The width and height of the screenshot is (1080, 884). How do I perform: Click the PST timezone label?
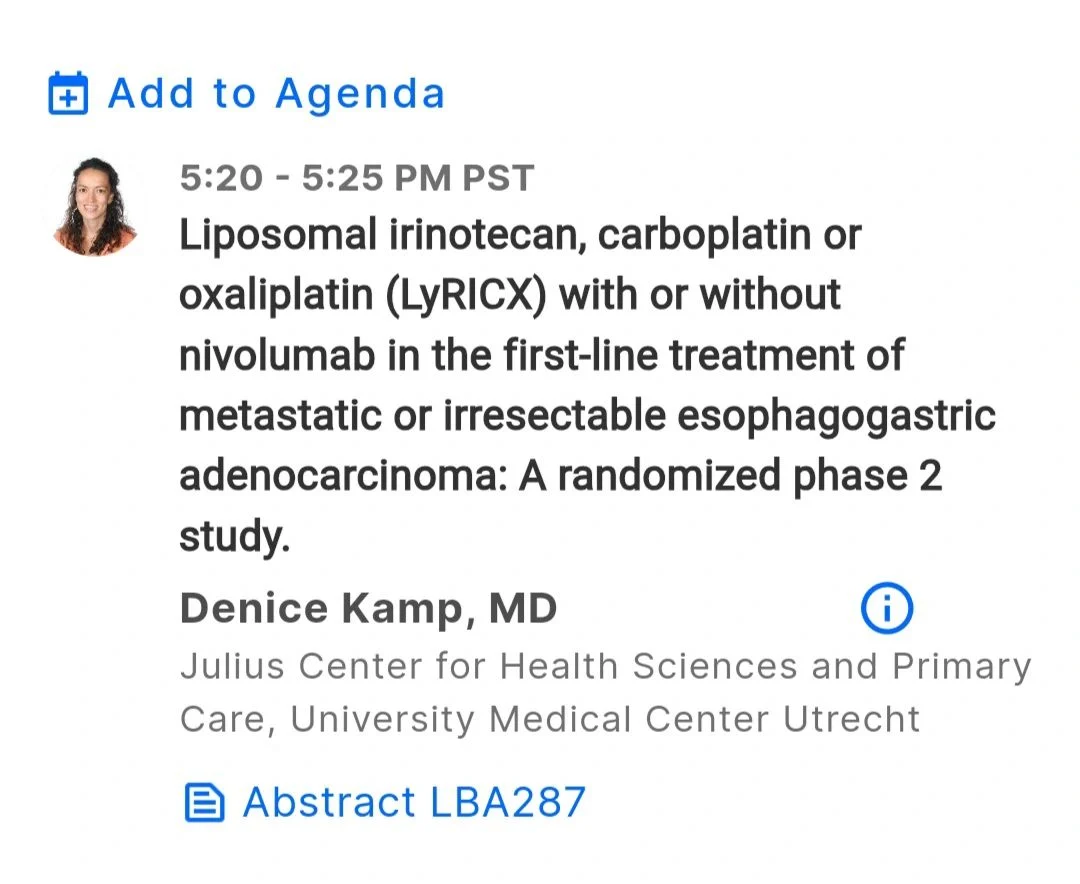click(x=497, y=178)
